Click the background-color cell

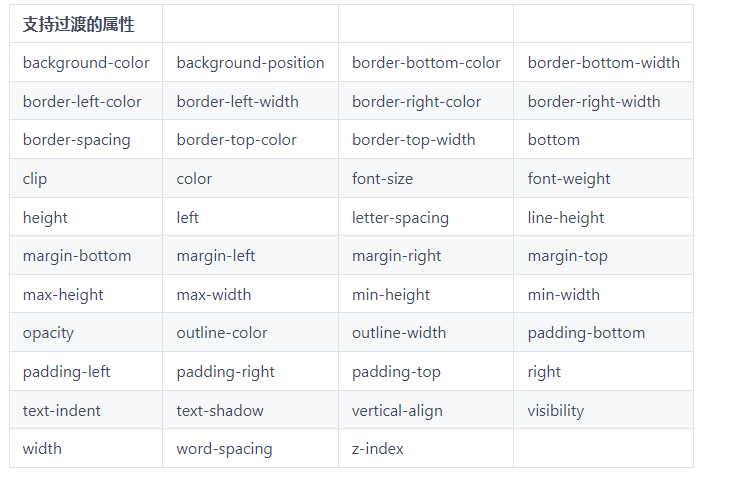[86, 63]
